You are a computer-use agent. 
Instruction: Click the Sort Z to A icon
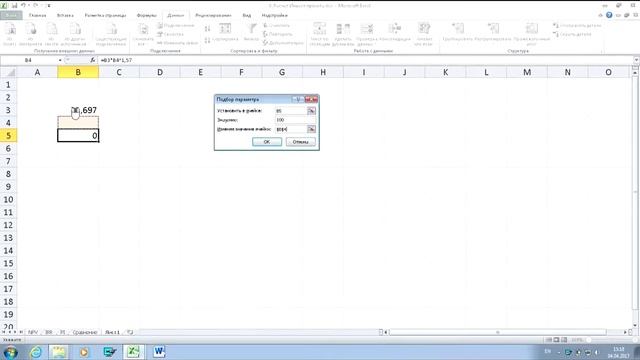tap(207, 40)
